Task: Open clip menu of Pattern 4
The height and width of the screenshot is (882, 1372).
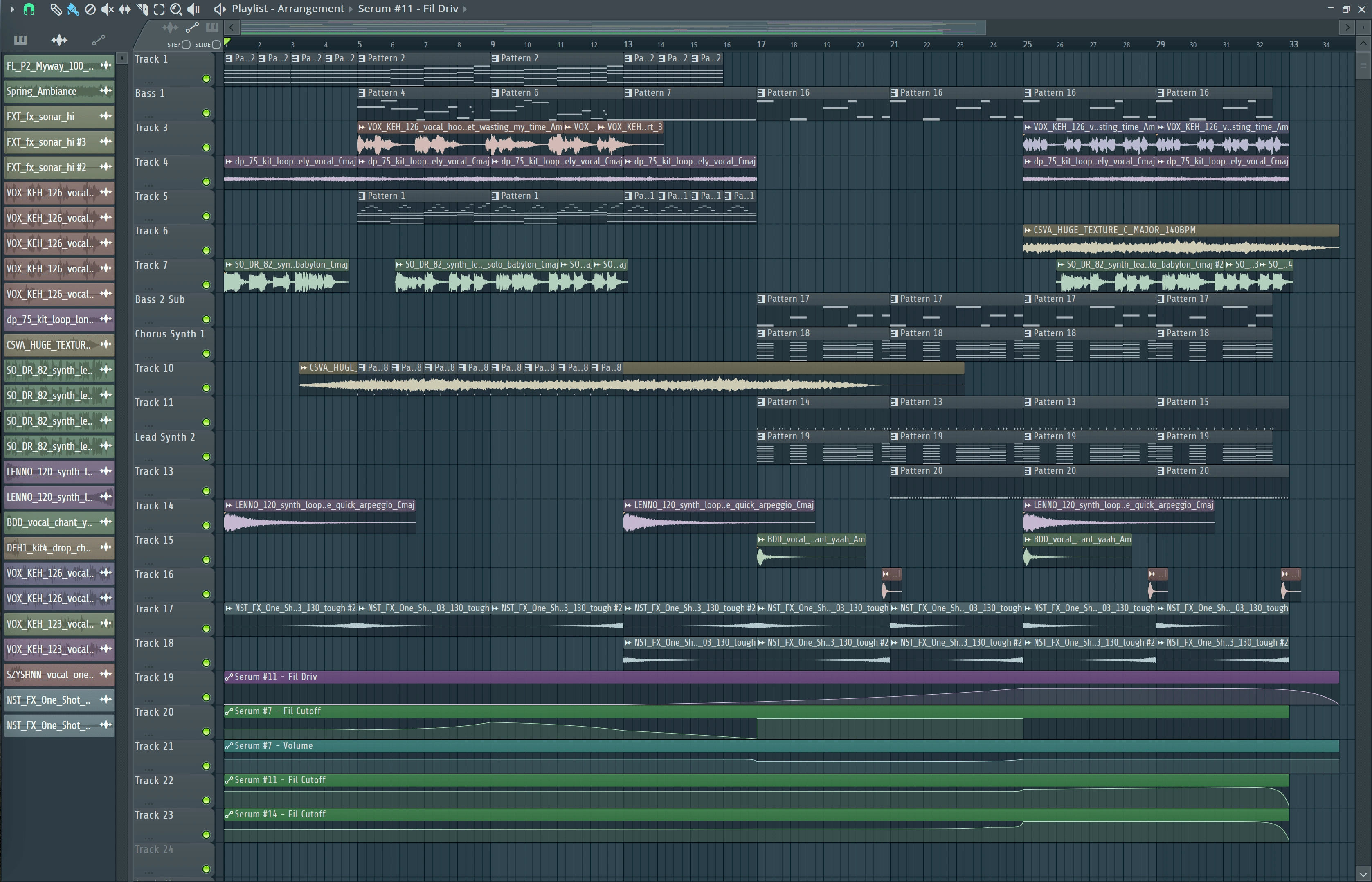Action: coord(362,93)
